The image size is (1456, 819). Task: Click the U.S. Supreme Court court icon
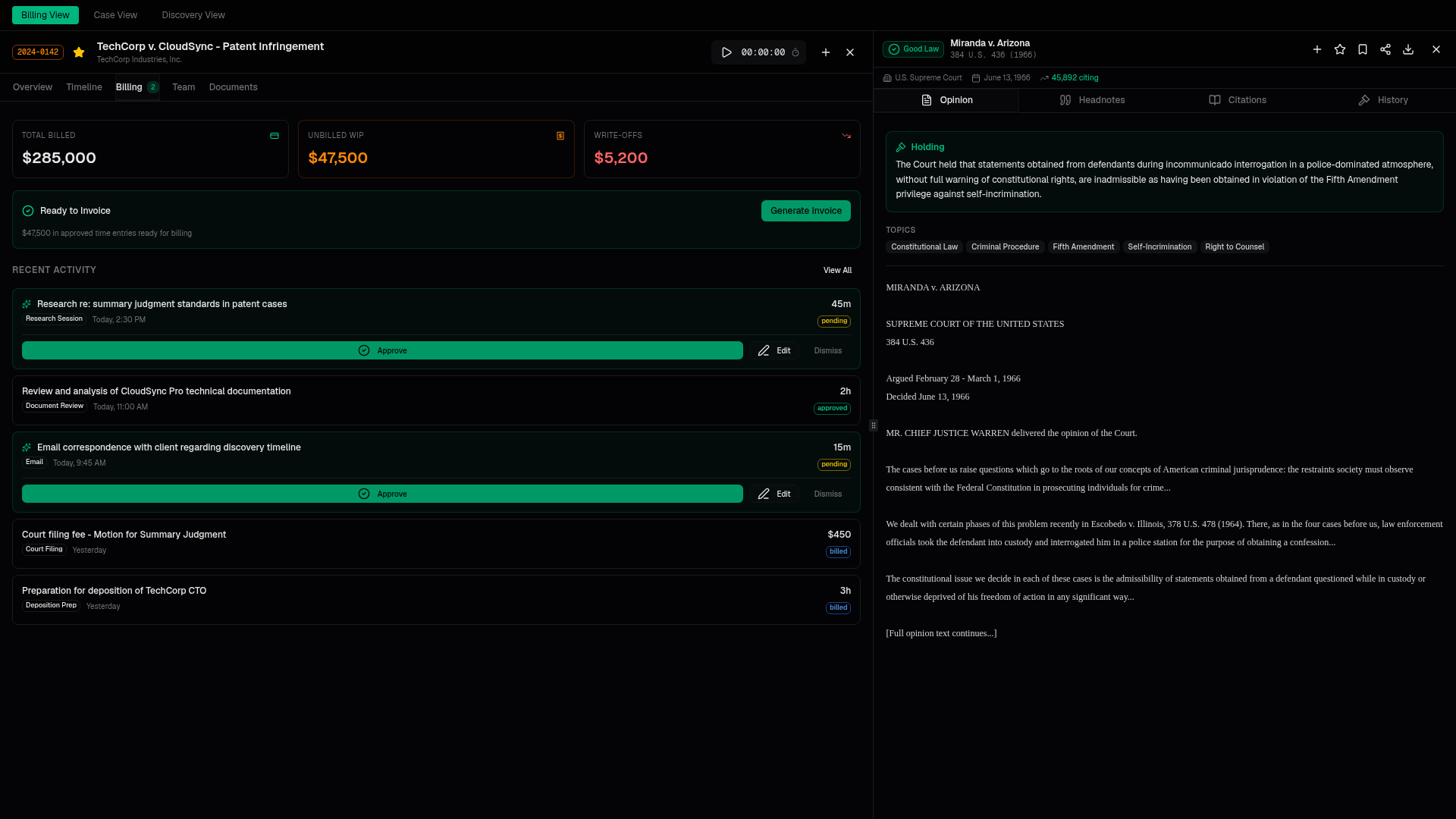click(887, 78)
